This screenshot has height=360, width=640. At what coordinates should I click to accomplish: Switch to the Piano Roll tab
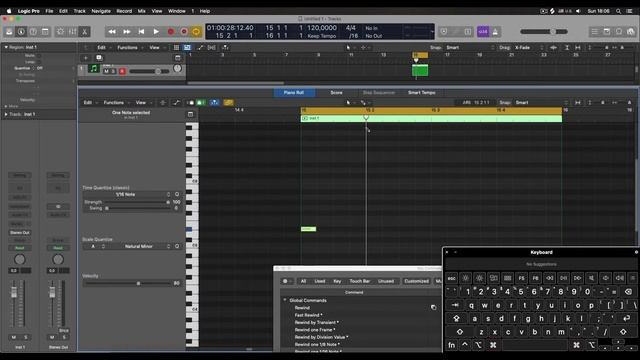294,93
